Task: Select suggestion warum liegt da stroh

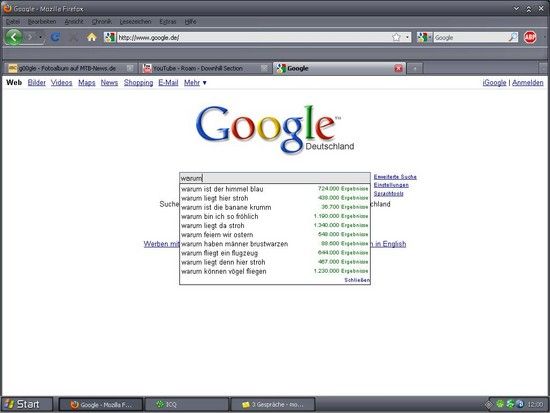Action: [x=275, y=225]
